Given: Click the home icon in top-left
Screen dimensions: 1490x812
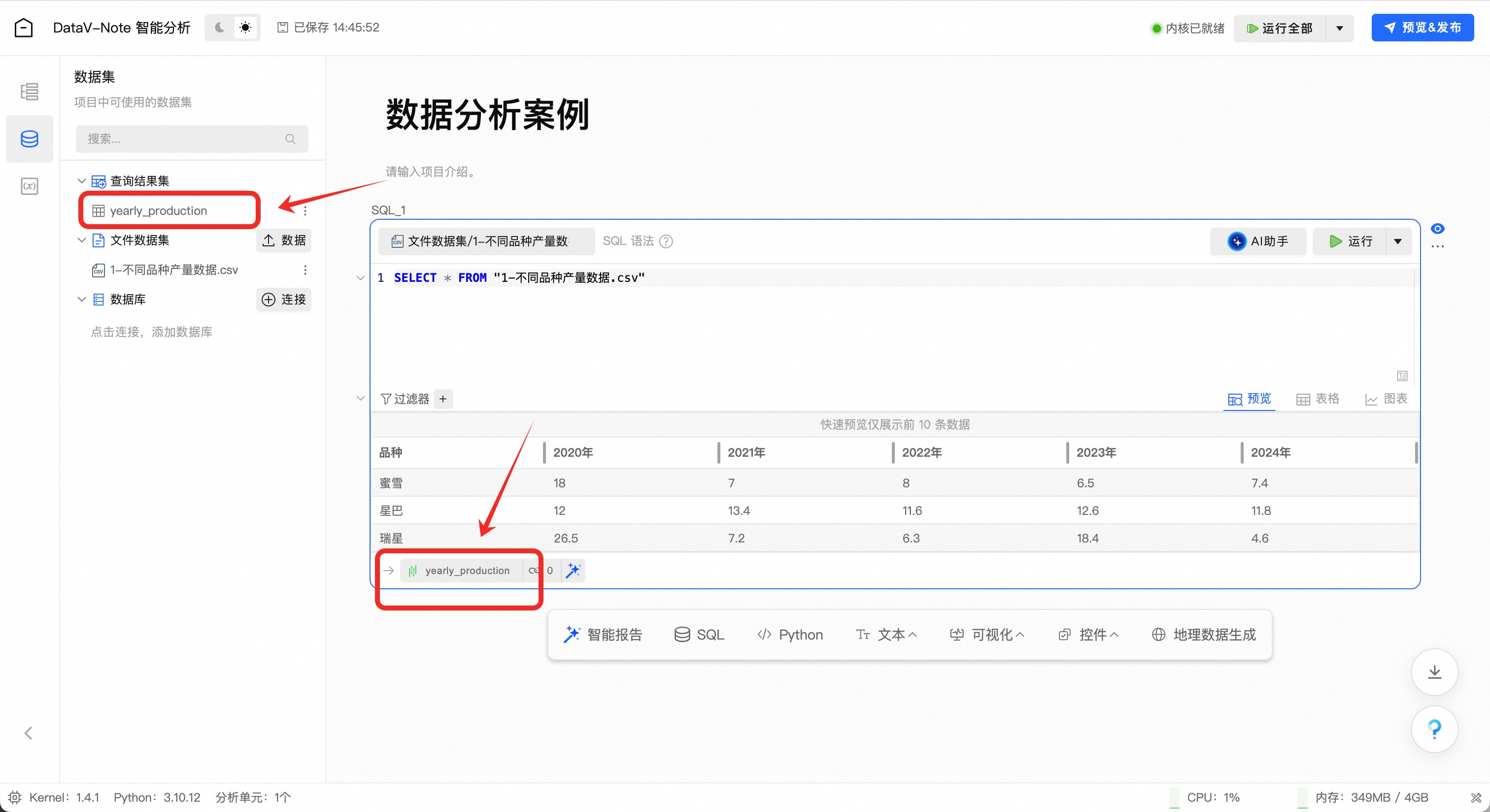Looking at the screenshot, I should (23, 27).
